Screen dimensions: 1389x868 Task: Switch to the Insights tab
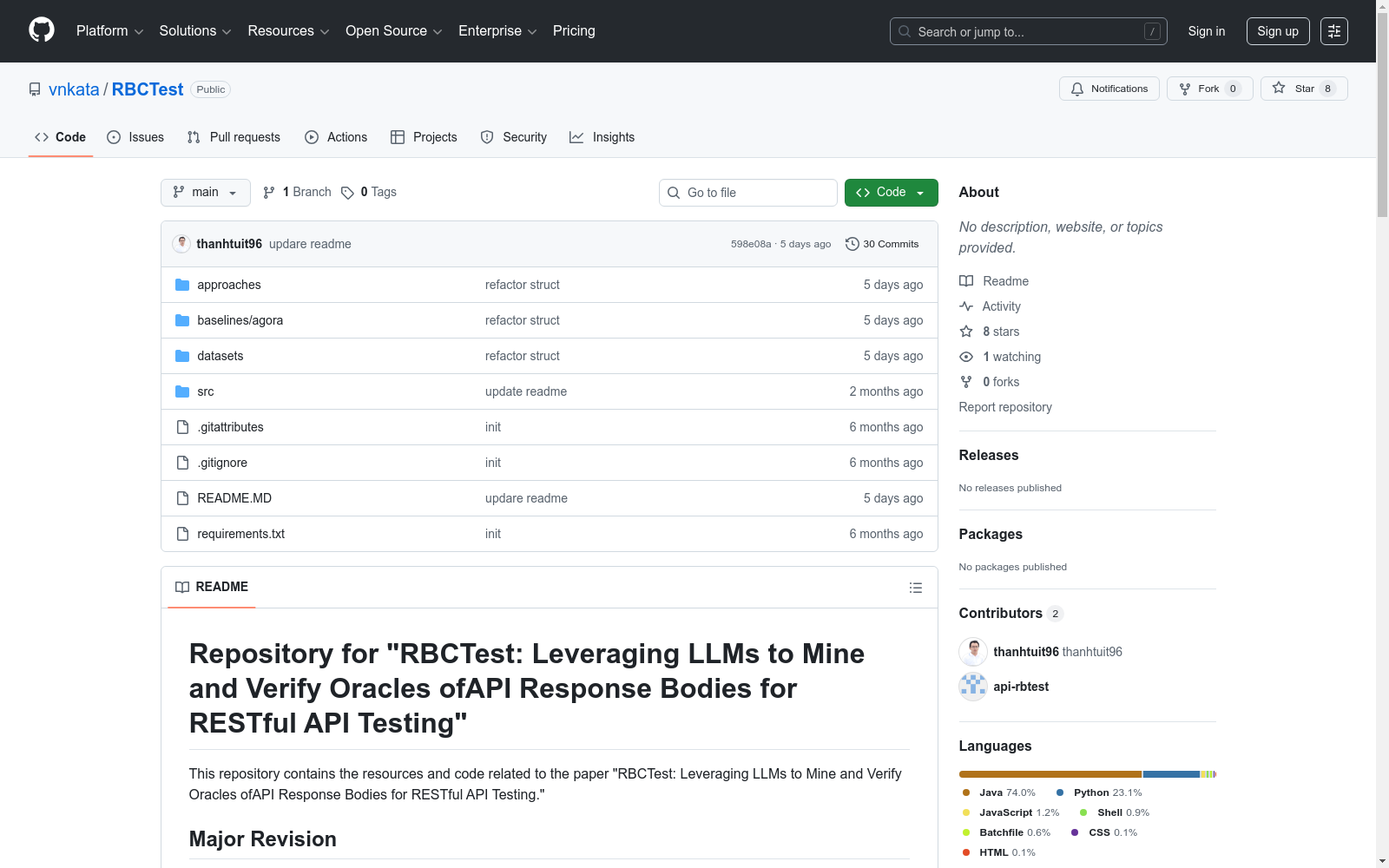click(602, 137)
